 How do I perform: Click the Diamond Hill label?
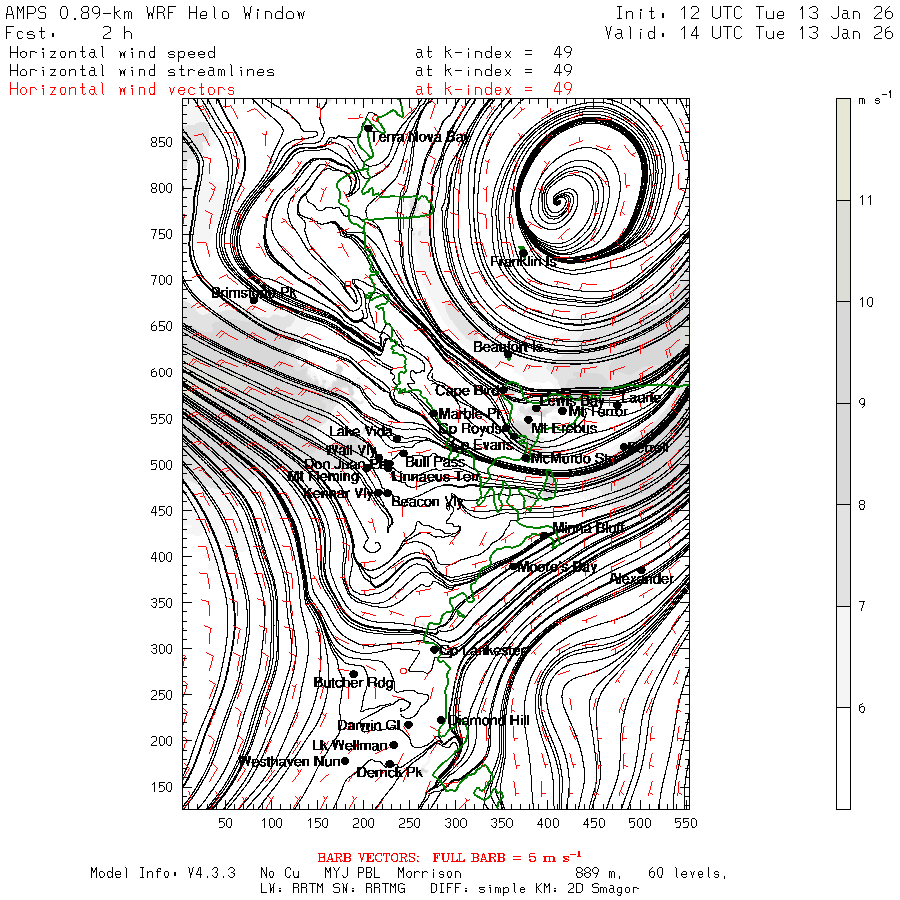click(x=488, y=720)
